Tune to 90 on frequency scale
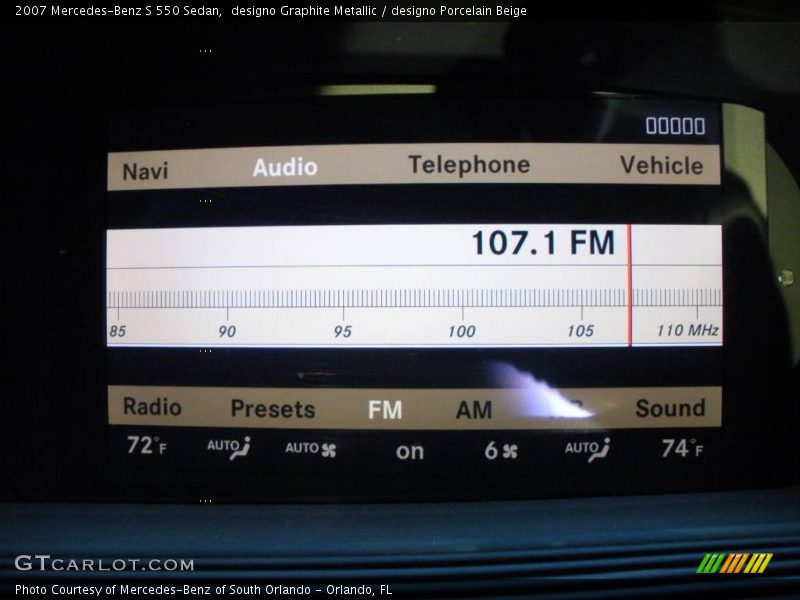The image size is (800, 600). click(x=227, y=332)
